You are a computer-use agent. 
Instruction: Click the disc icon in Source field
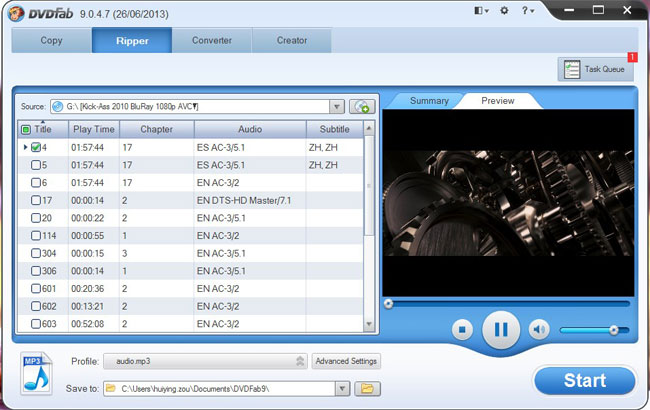coord(58,107)
